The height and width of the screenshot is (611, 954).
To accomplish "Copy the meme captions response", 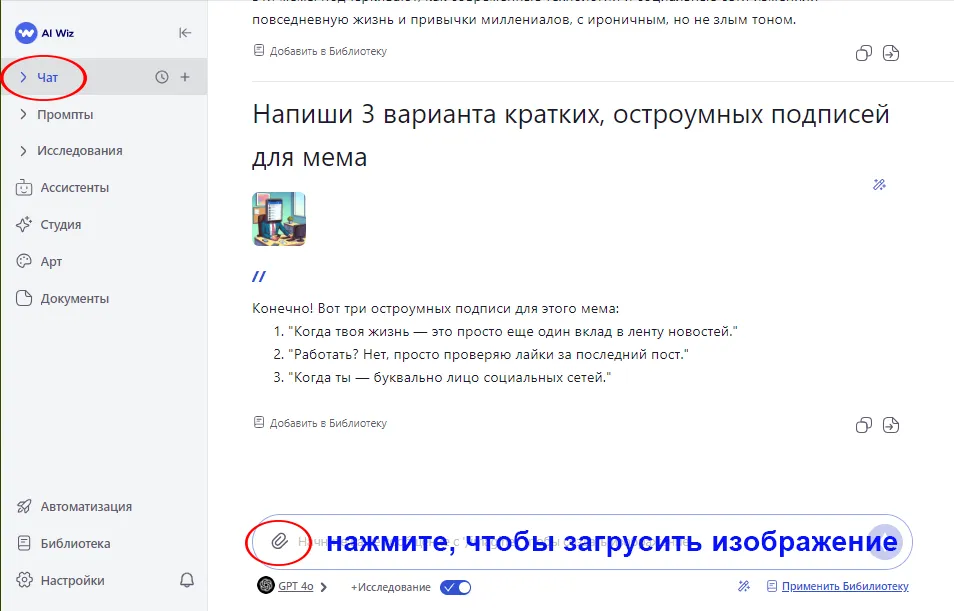I will [x=863, y=425].
